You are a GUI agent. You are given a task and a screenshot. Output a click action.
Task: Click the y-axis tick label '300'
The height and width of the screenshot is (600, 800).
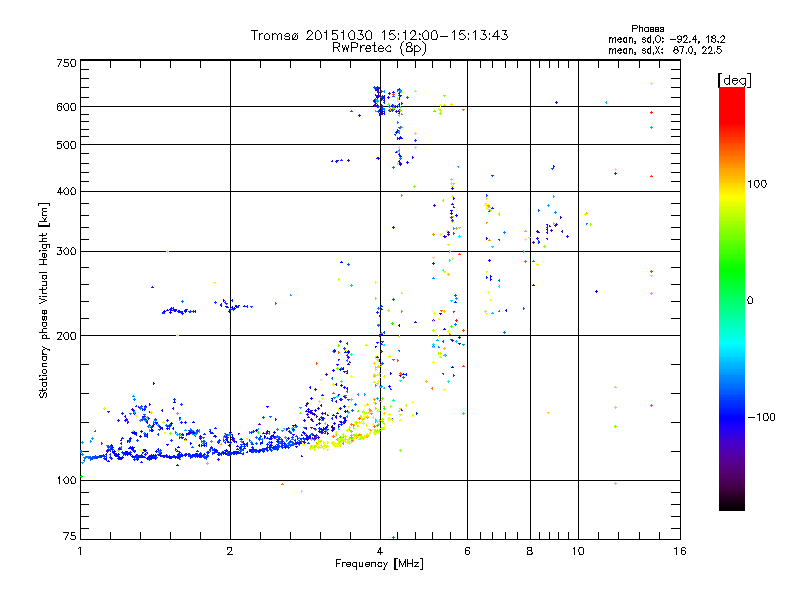pos(66,251)
